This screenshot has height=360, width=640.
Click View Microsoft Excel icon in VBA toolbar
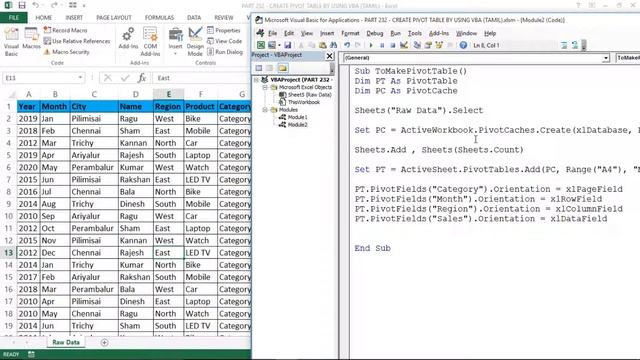coord(260,45)
